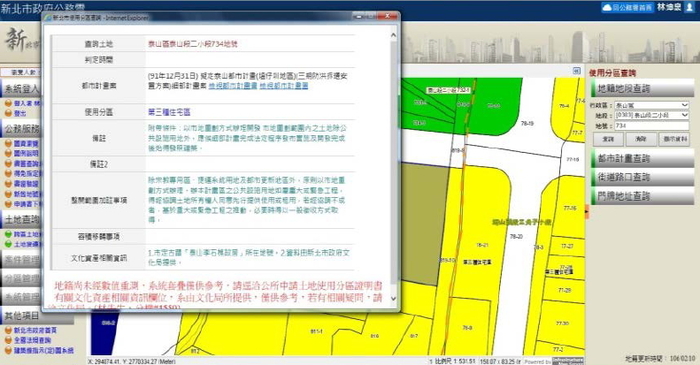Select the 第三種住宅區 zoning text in the popup
The height and width of the screenshot is (365, 700).
pyautogui.click(x=169, y=112)
